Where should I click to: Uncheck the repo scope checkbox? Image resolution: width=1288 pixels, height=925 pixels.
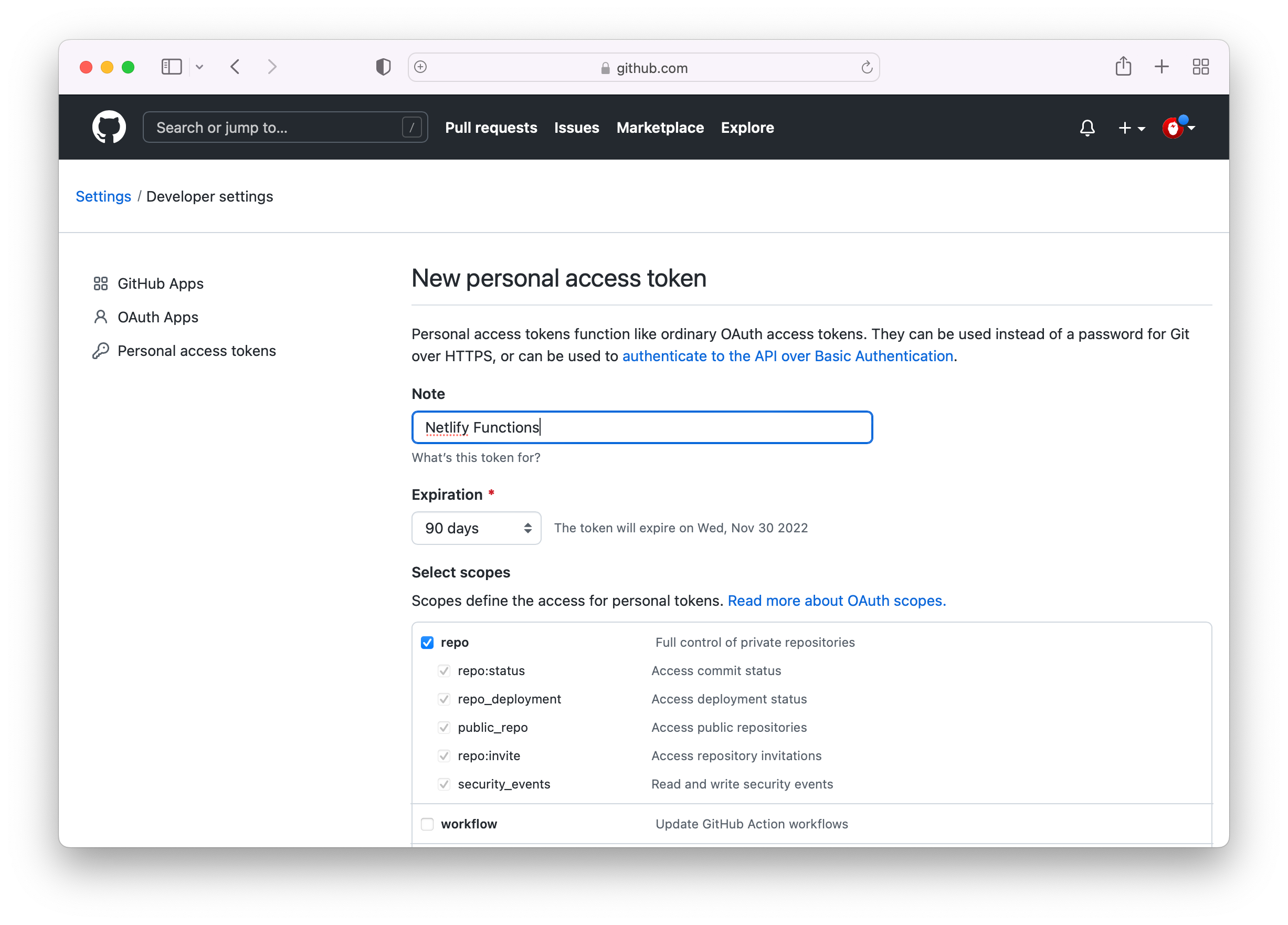point(427,642)
